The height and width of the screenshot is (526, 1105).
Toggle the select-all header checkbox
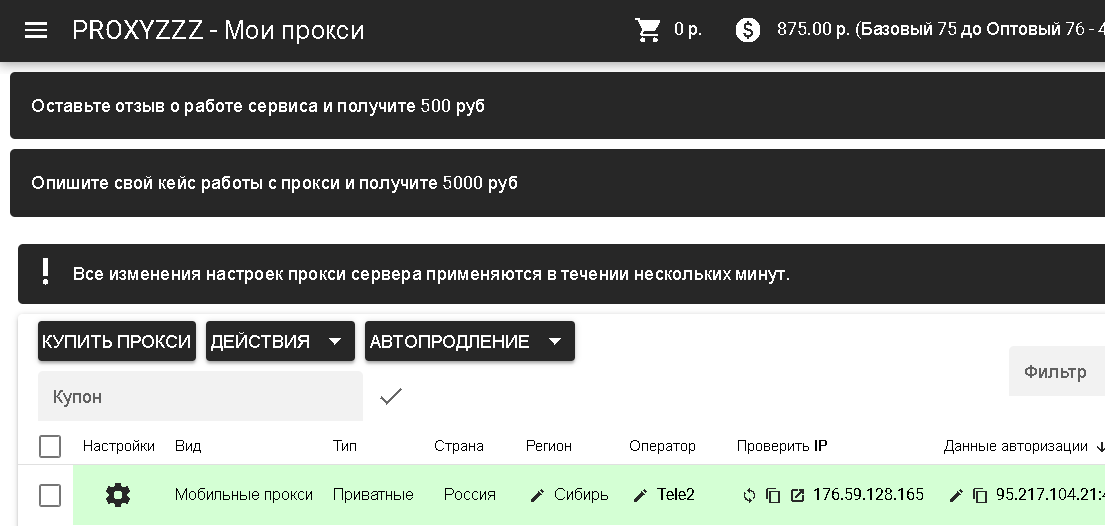click(x=50, y=446)
